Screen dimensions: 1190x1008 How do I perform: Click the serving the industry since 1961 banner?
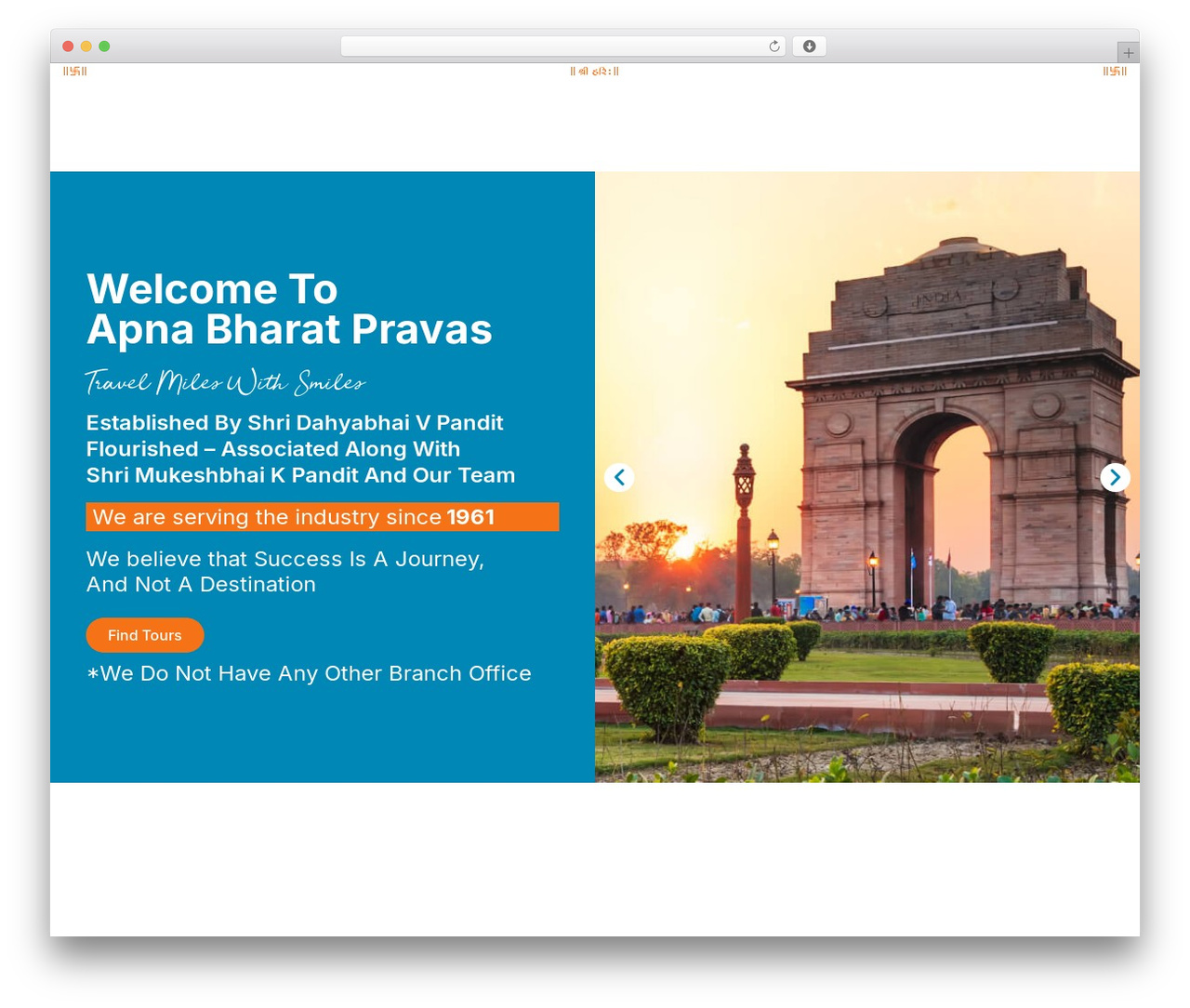(x=323, y=517)
